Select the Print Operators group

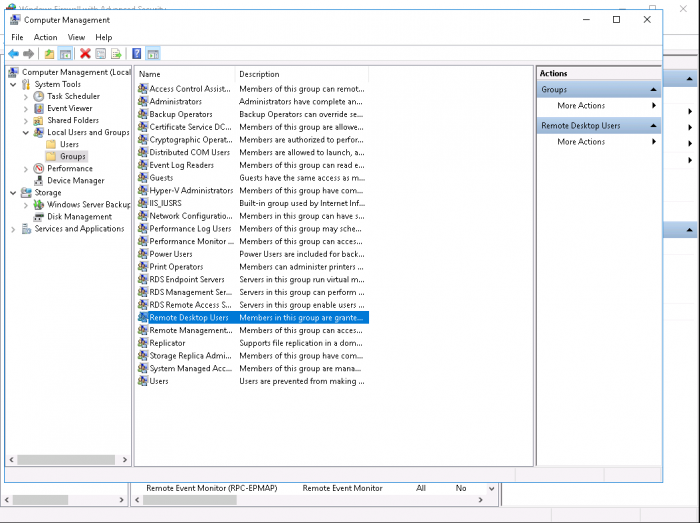click(x=176, y=267)
